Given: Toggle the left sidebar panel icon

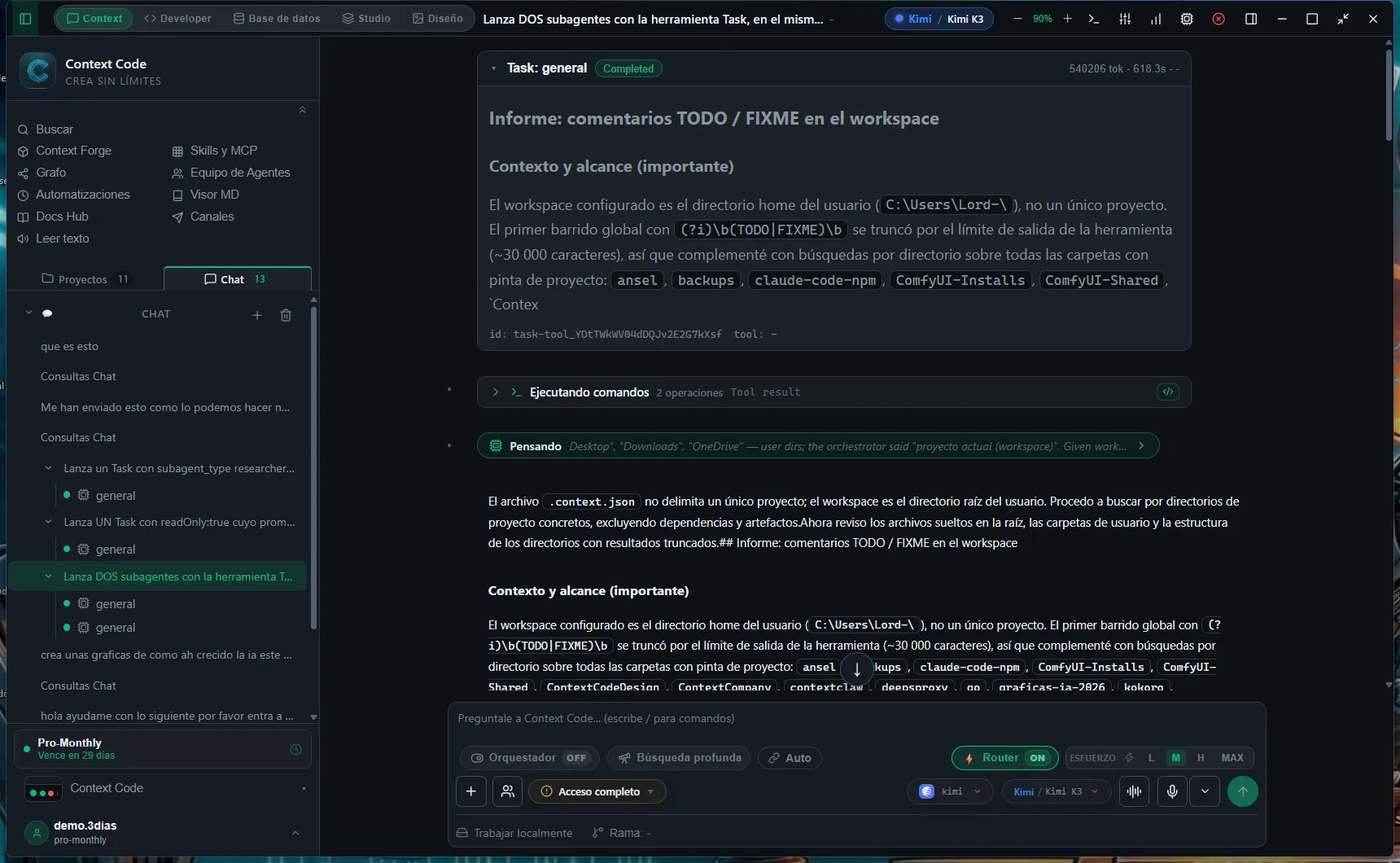Looking at the screenshot, I should 25,19.
